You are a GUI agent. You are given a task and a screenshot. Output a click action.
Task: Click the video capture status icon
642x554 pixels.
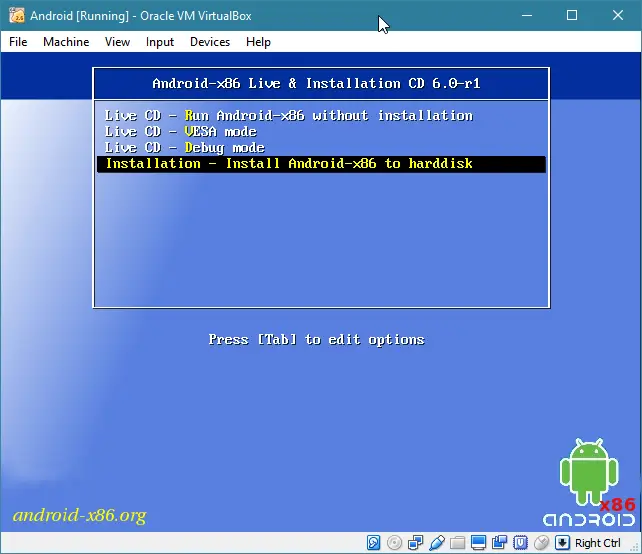499,543
